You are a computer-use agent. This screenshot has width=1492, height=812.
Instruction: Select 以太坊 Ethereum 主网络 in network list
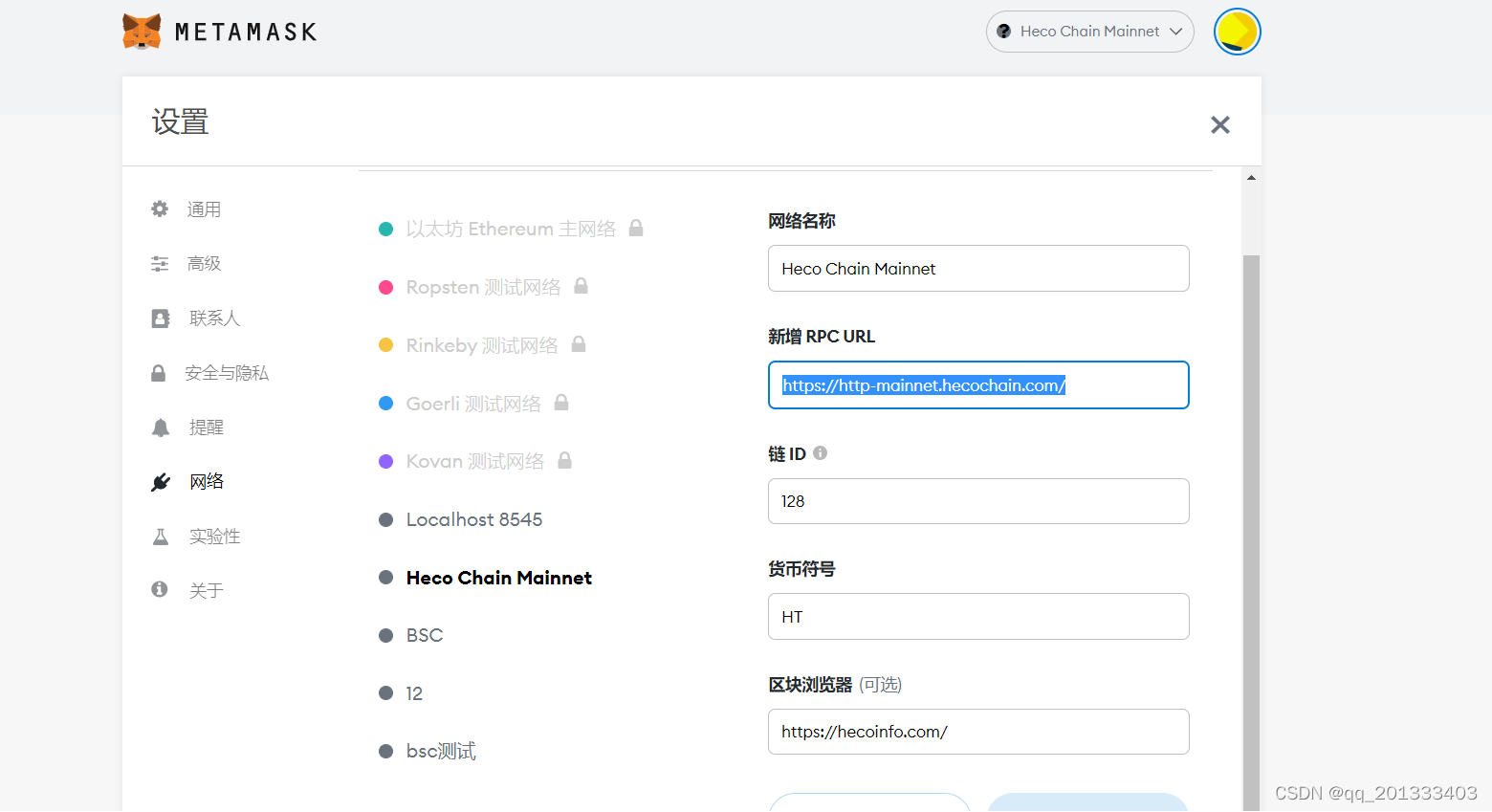[511, 229]
